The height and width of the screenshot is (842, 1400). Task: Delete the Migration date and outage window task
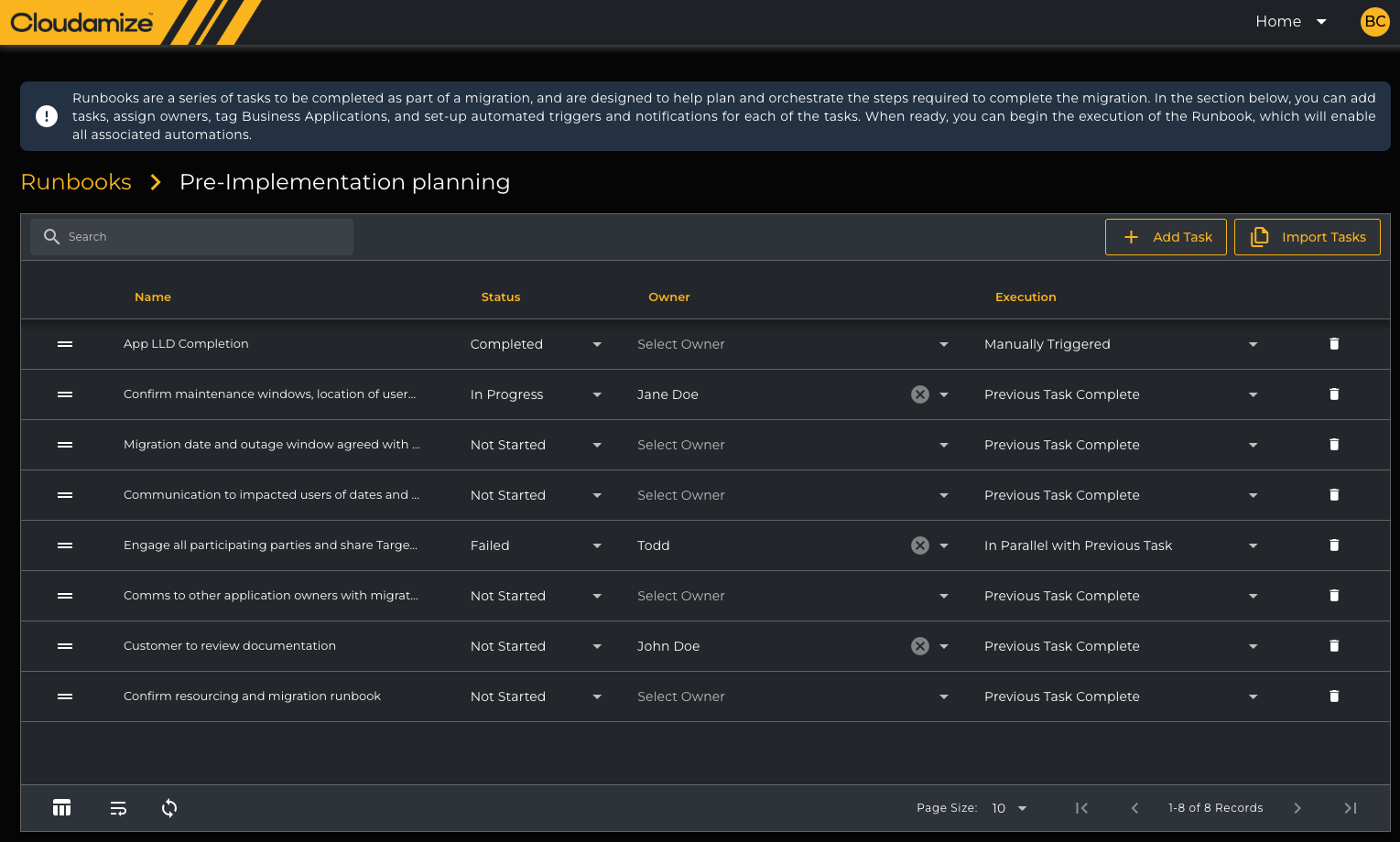pos(1334,445)
